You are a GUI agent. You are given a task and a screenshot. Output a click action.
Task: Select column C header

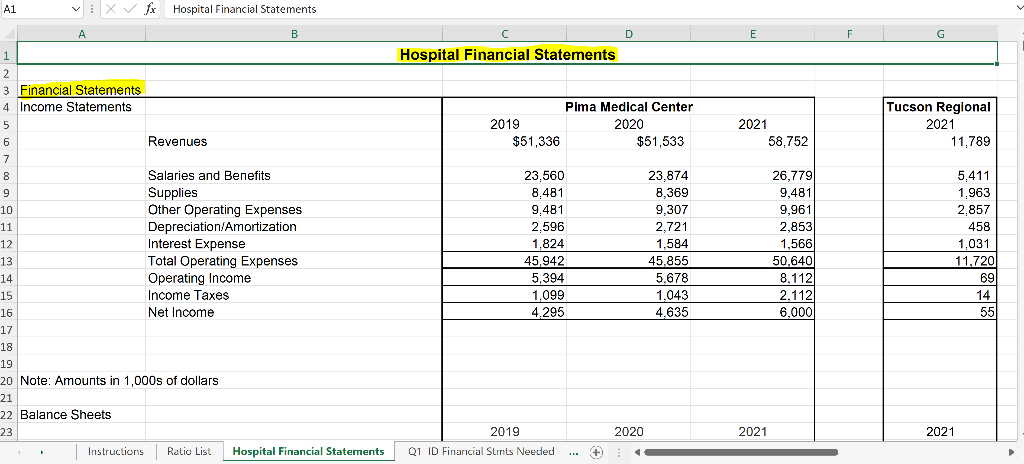coord(504,34)
